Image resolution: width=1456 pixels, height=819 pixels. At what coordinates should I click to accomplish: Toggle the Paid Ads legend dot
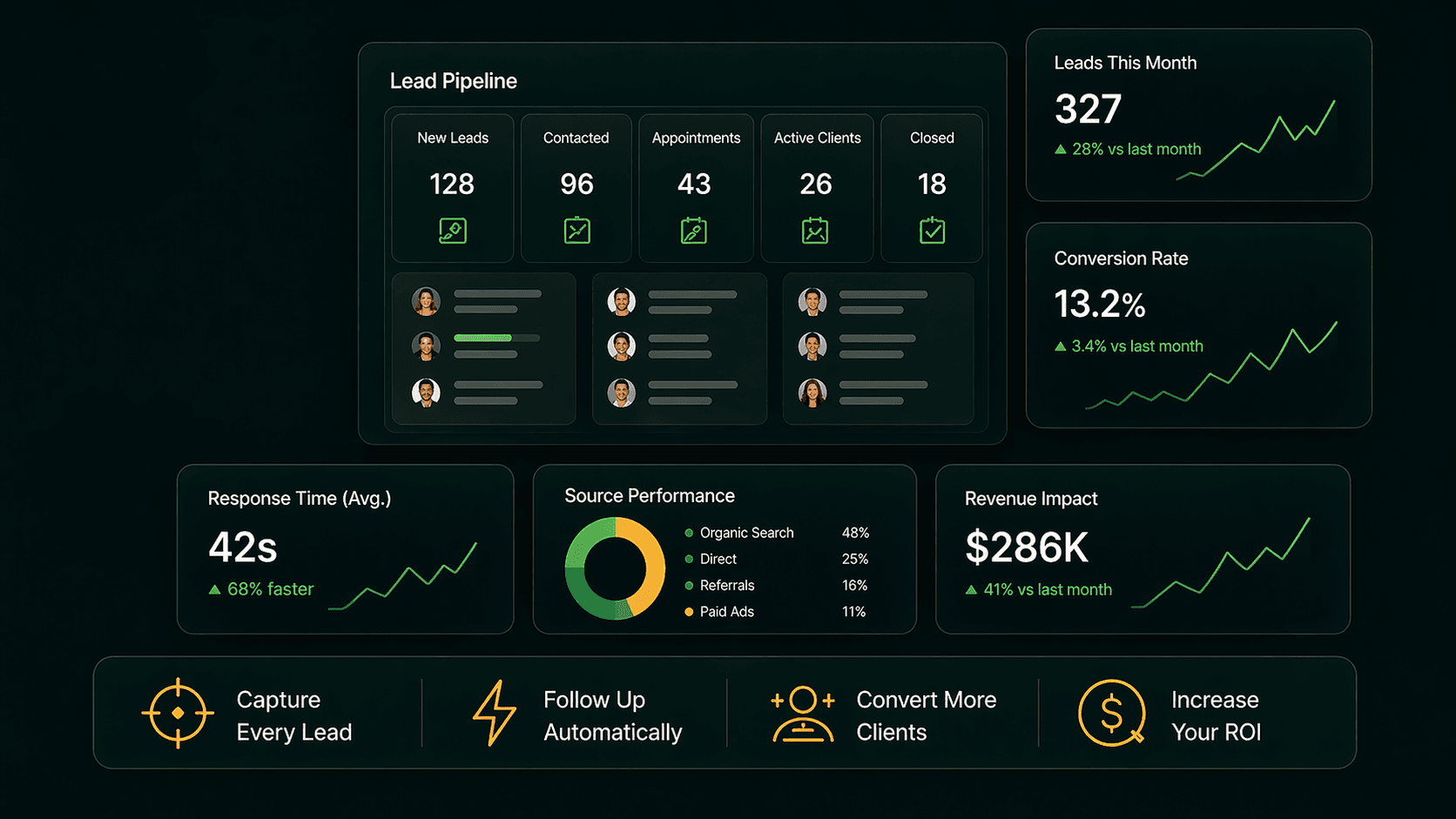coord(689,612)
